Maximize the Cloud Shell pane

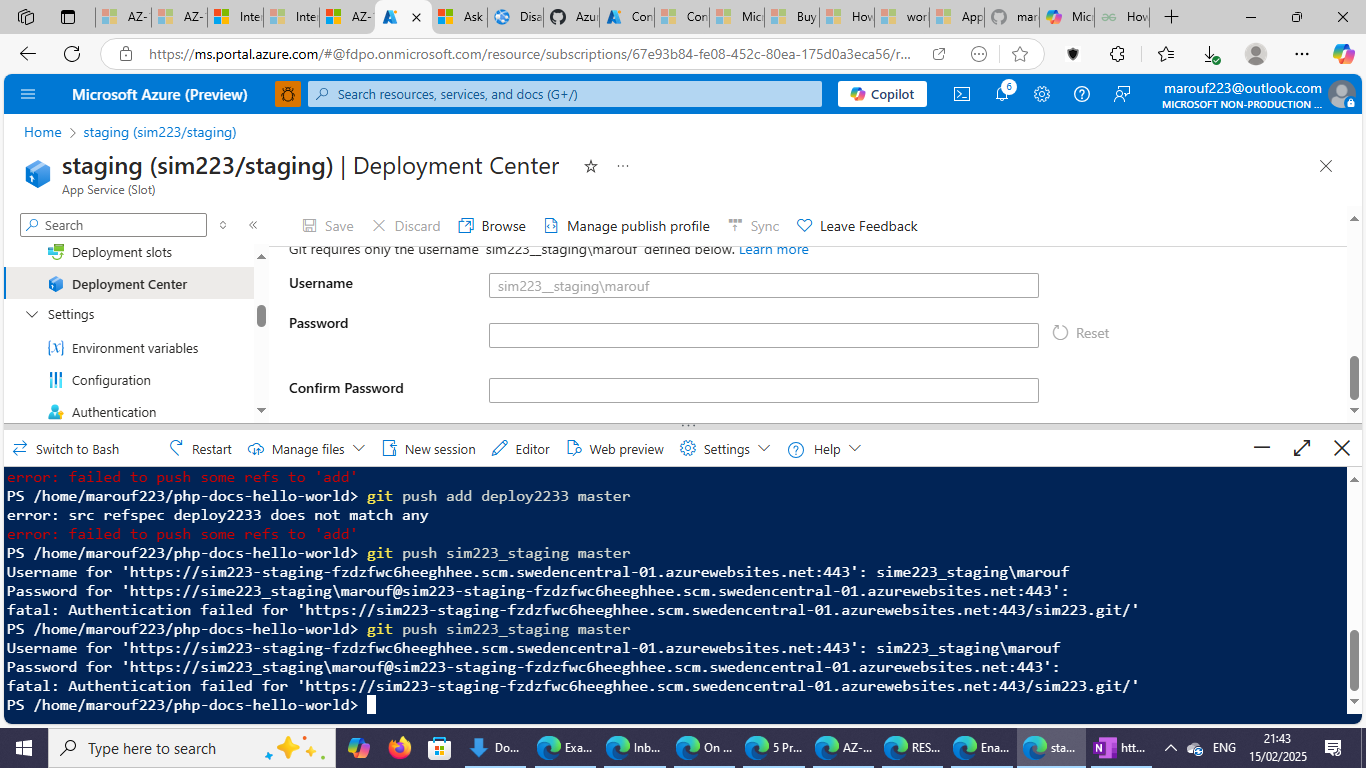tap(1302, 448)
